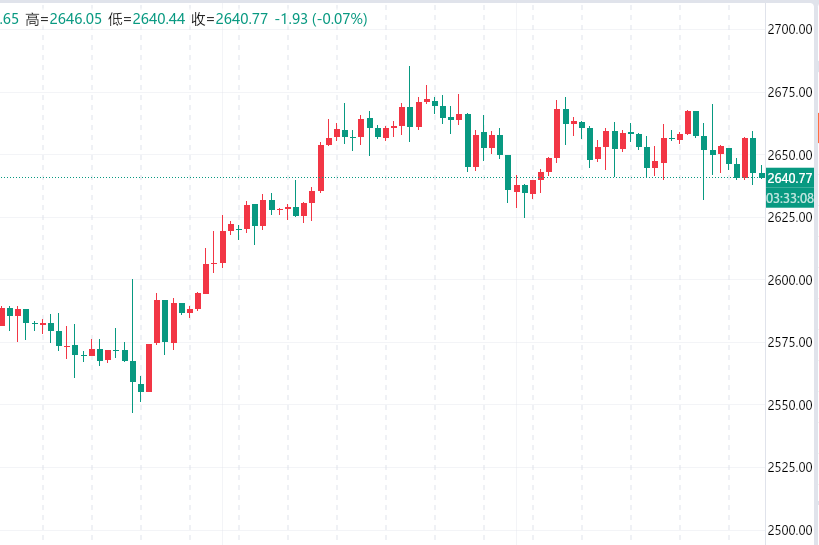The height and width of the screenshot is (545, 819).
Task: Click the 2625.00 price axis label
Action: [790, 217]
